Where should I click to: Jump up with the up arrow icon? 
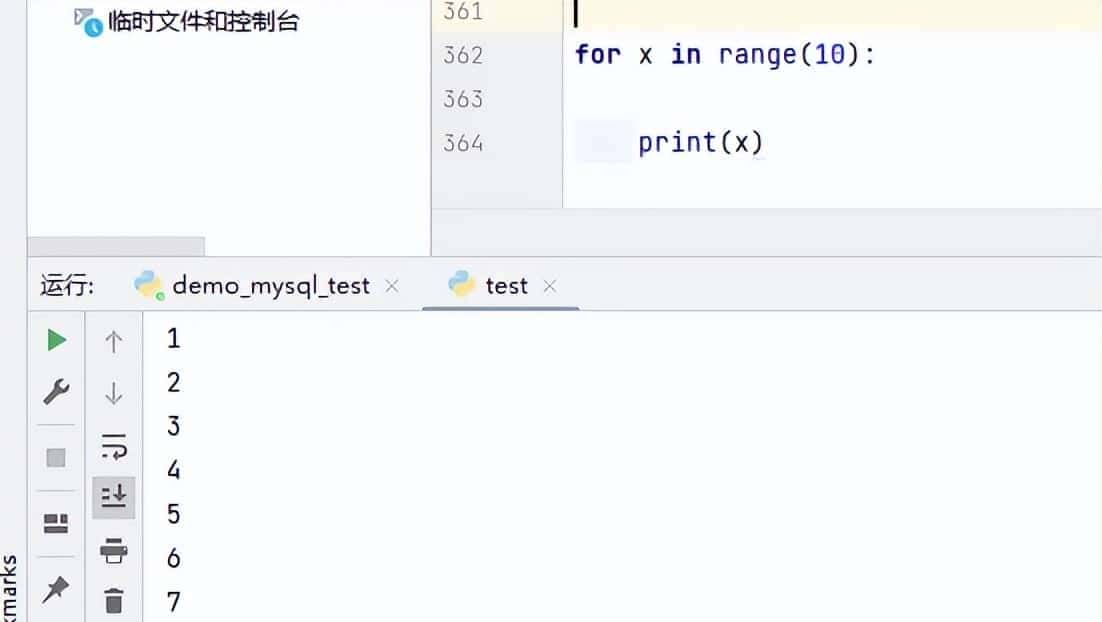114,342
